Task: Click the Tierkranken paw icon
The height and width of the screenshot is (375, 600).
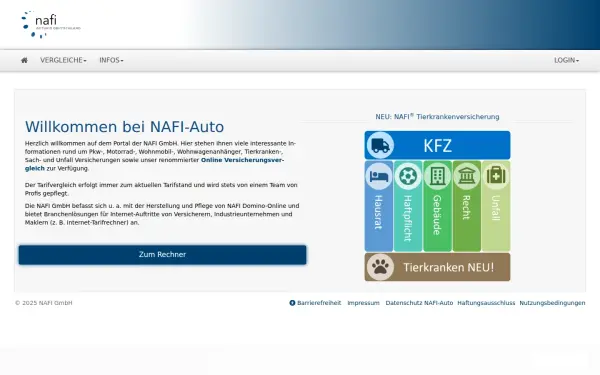Action: pyautogui.click(x=380, y=267)
